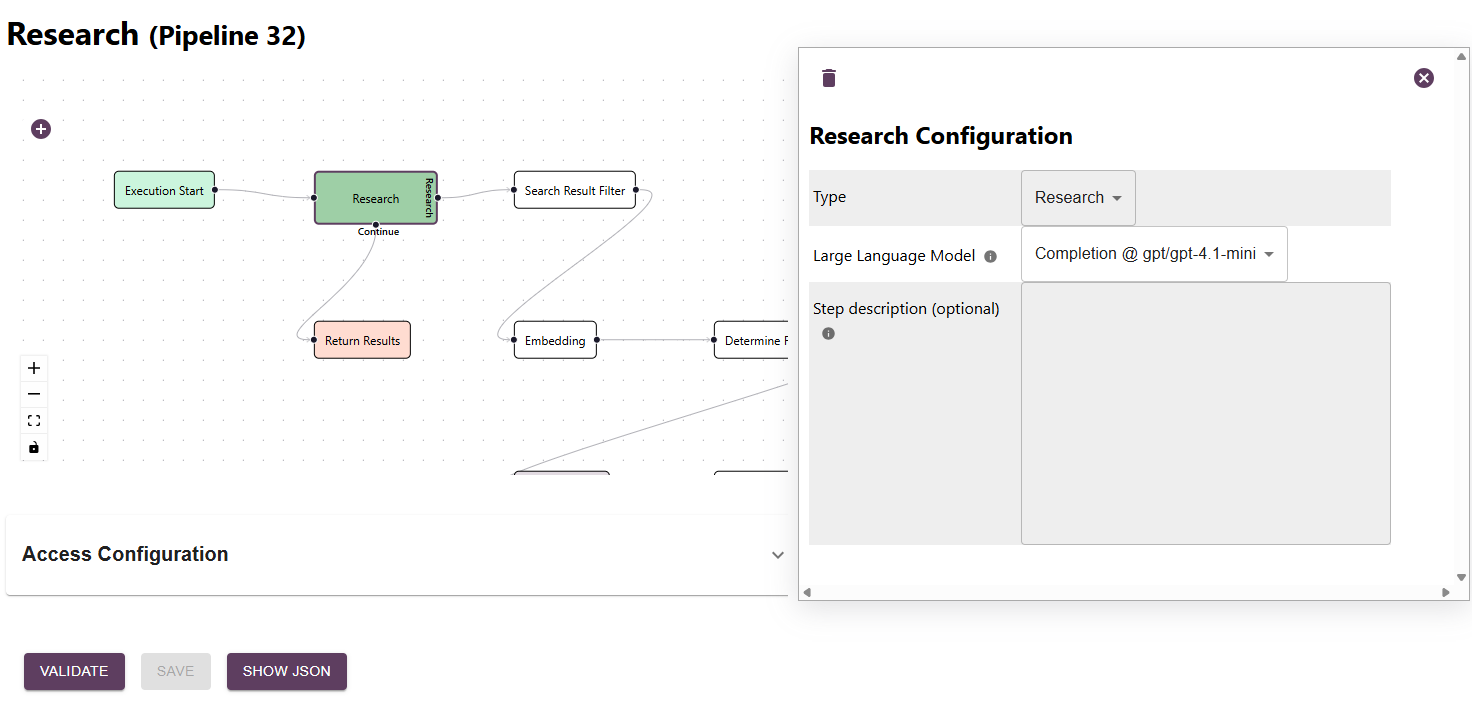Select the Search Result Filter node

point(575,190)
